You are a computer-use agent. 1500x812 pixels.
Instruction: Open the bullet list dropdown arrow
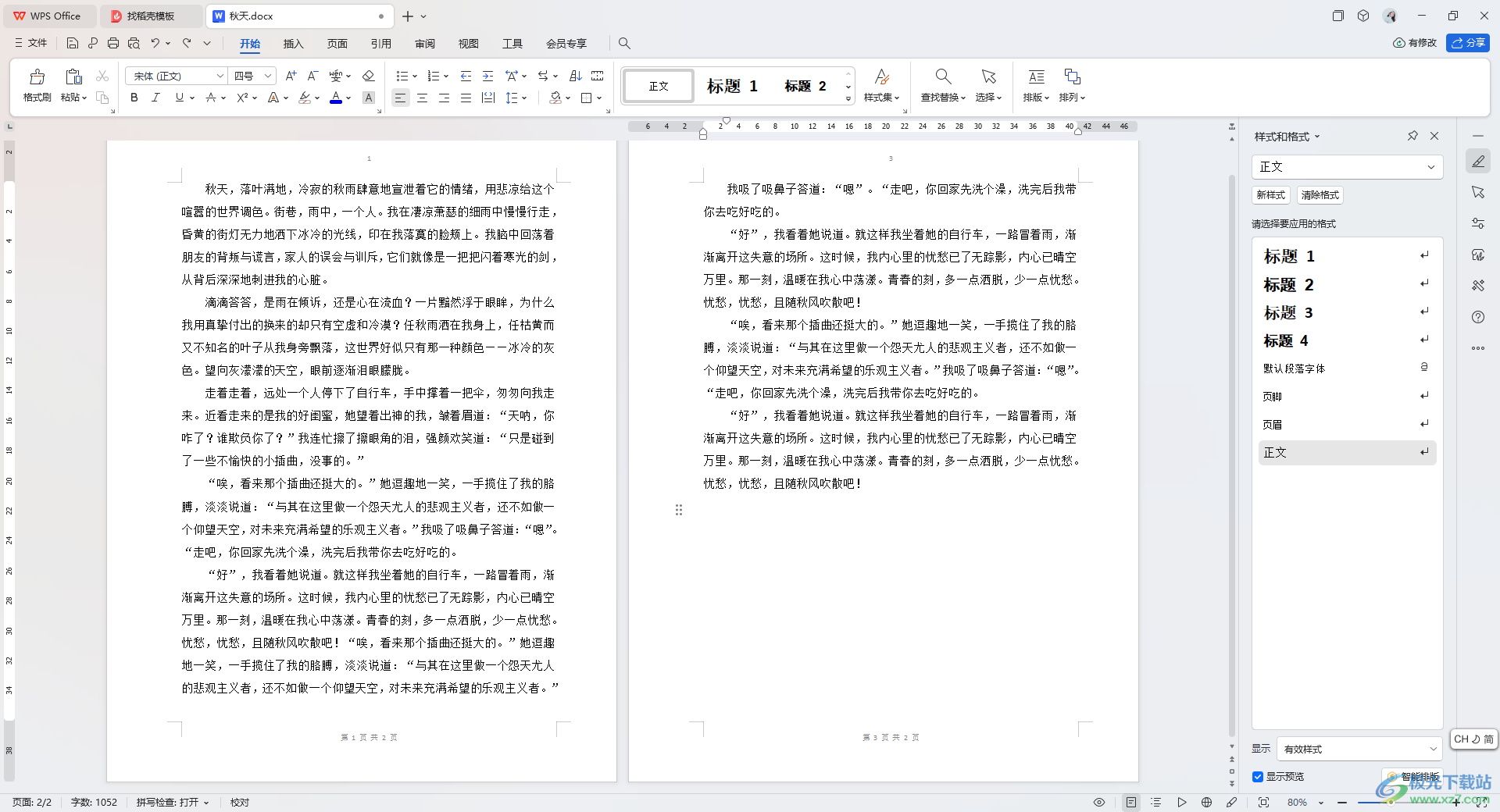tap(415, 77)
